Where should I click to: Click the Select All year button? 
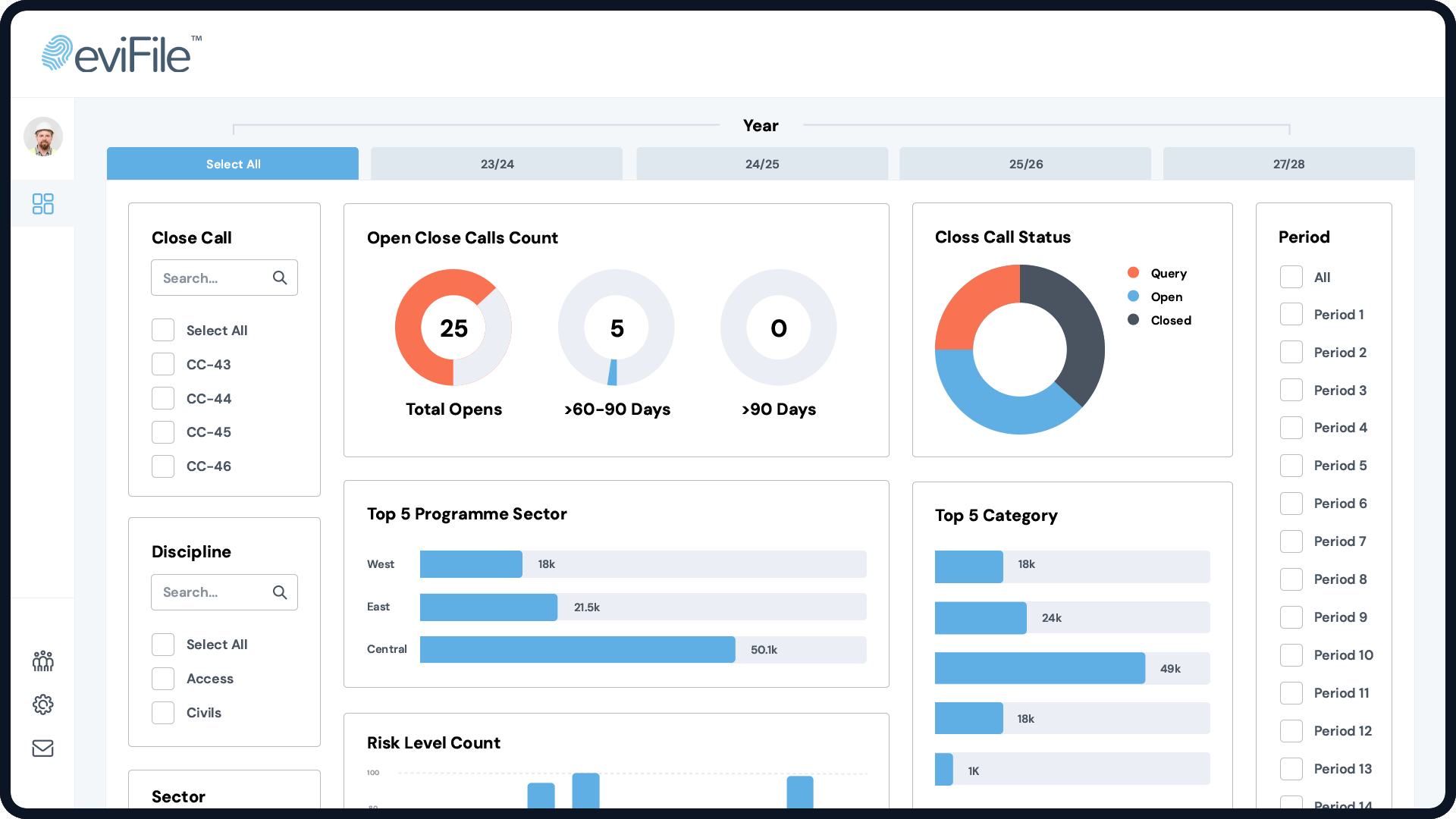click(x=233, y=164)
